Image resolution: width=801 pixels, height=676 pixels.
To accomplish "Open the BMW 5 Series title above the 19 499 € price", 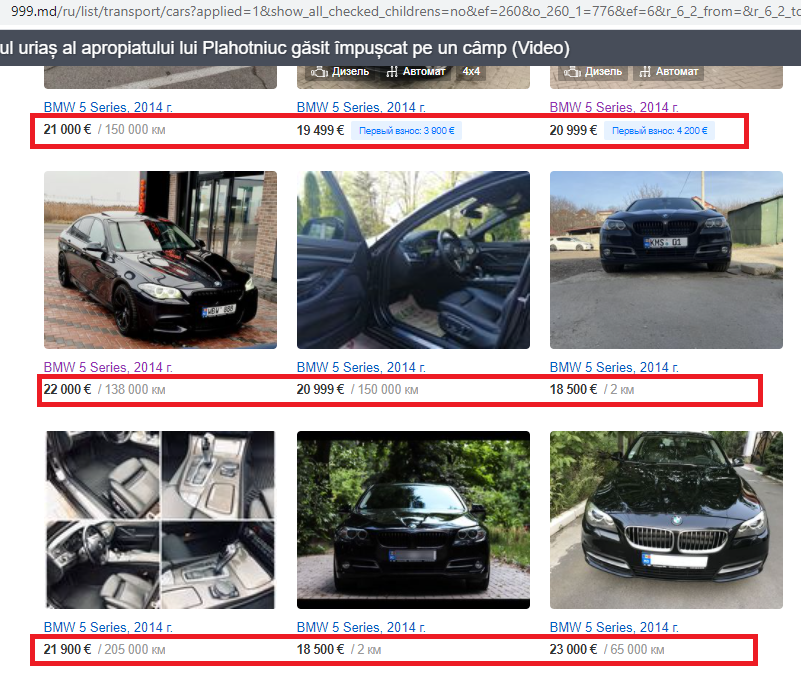I will tap(361, 107).
